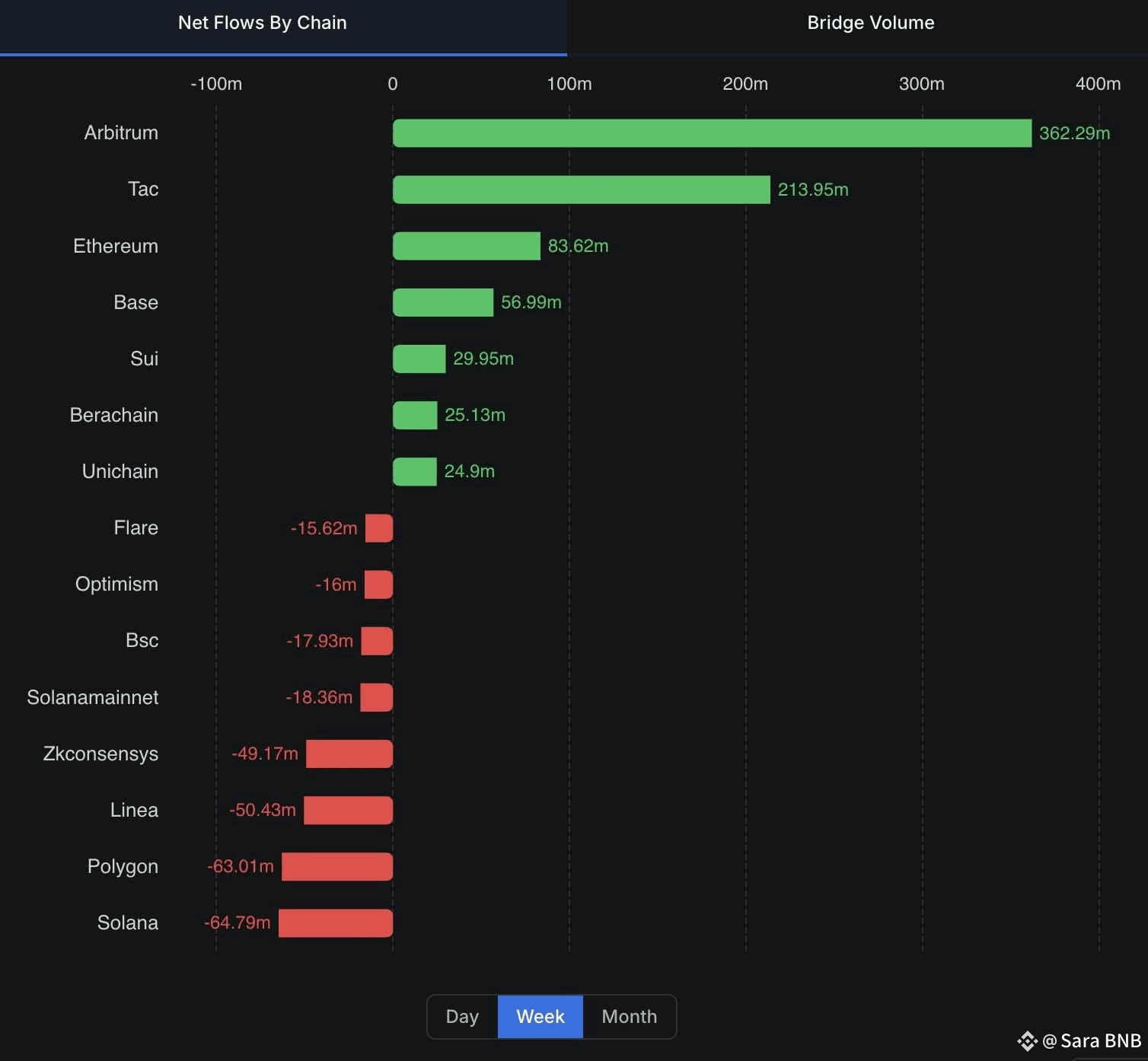This screenshot has width=1148, height=1061.
Task: Click the Zkconsensys red outflow bar
Action: tap(349, 754)
